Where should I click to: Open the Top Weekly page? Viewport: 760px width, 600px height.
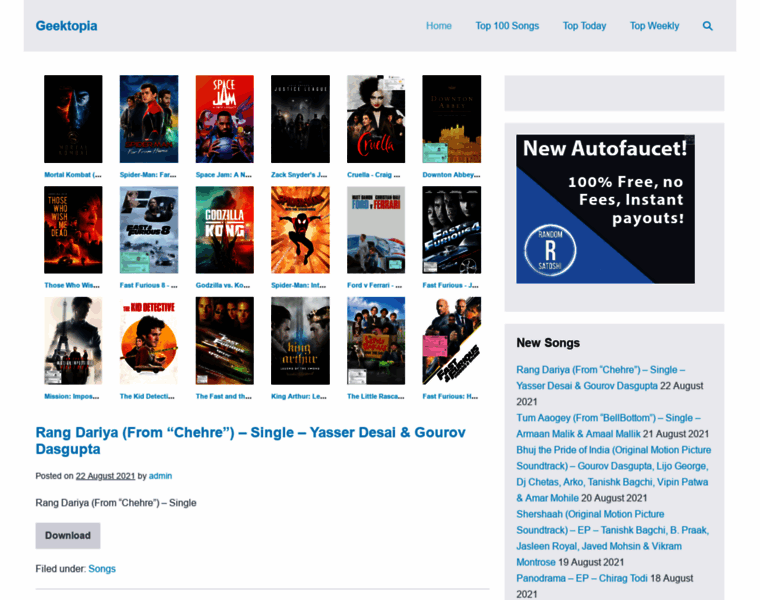(654, 26)
